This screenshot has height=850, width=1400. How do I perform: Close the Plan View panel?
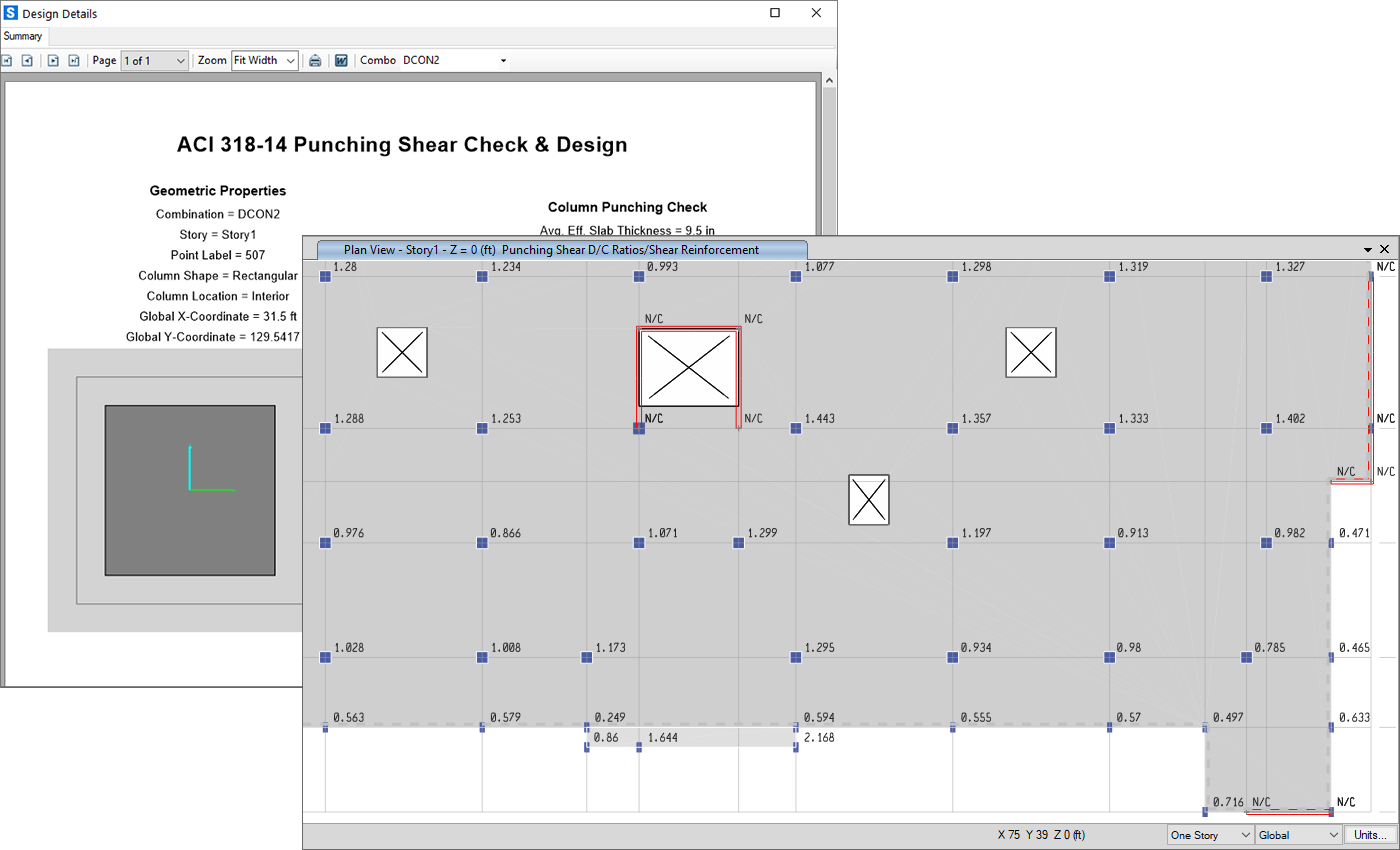(x=1385, y=249)
